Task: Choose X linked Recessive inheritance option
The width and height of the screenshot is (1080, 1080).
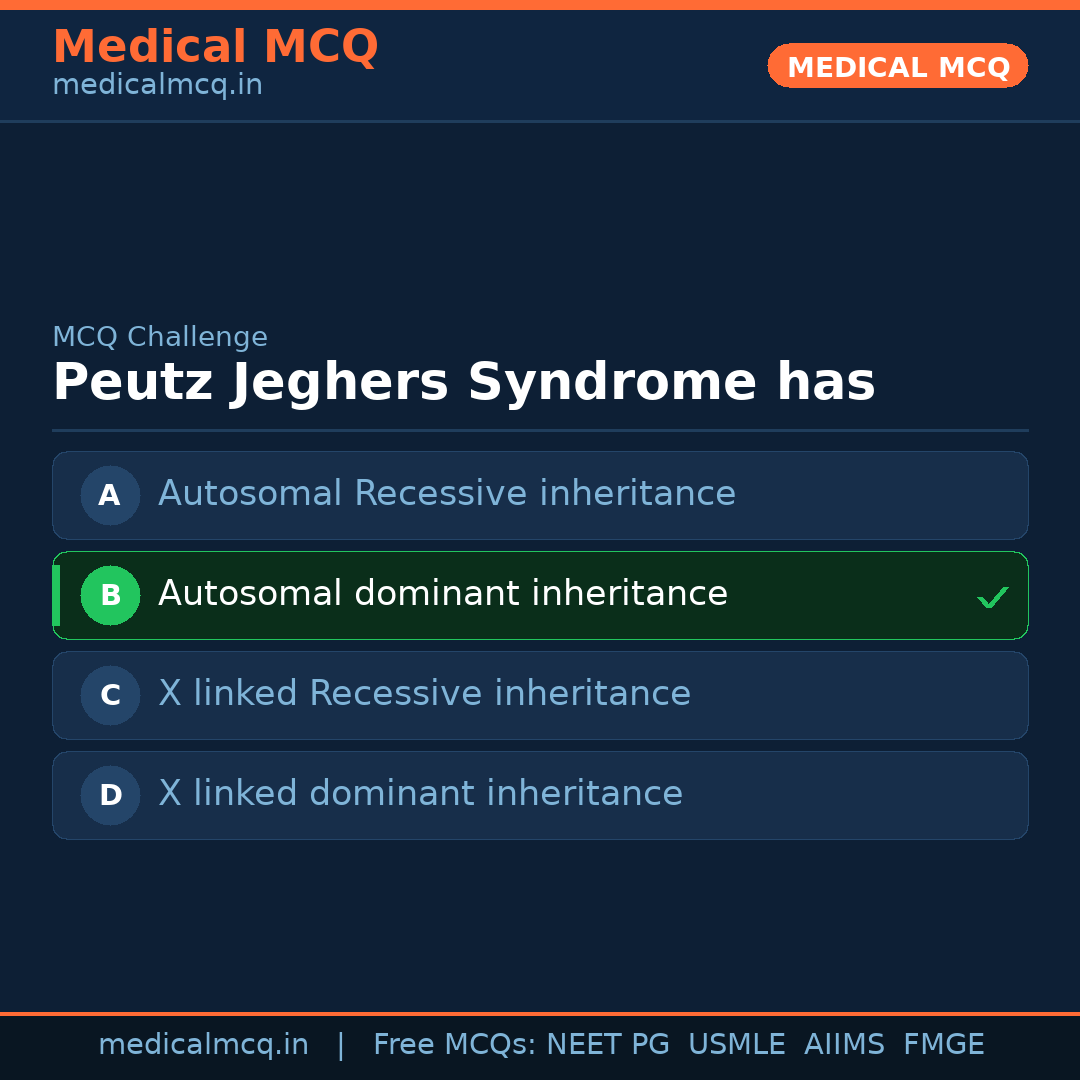Action: pyautogui.click(x=424, y=694)
